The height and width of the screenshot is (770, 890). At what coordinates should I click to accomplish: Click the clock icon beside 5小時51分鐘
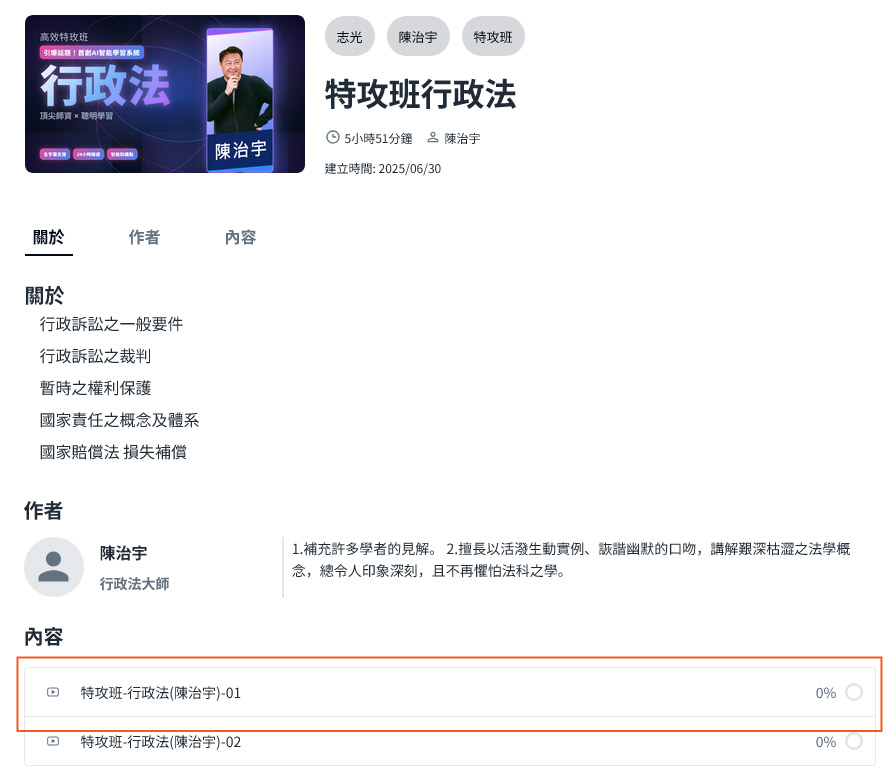point(333,137)
